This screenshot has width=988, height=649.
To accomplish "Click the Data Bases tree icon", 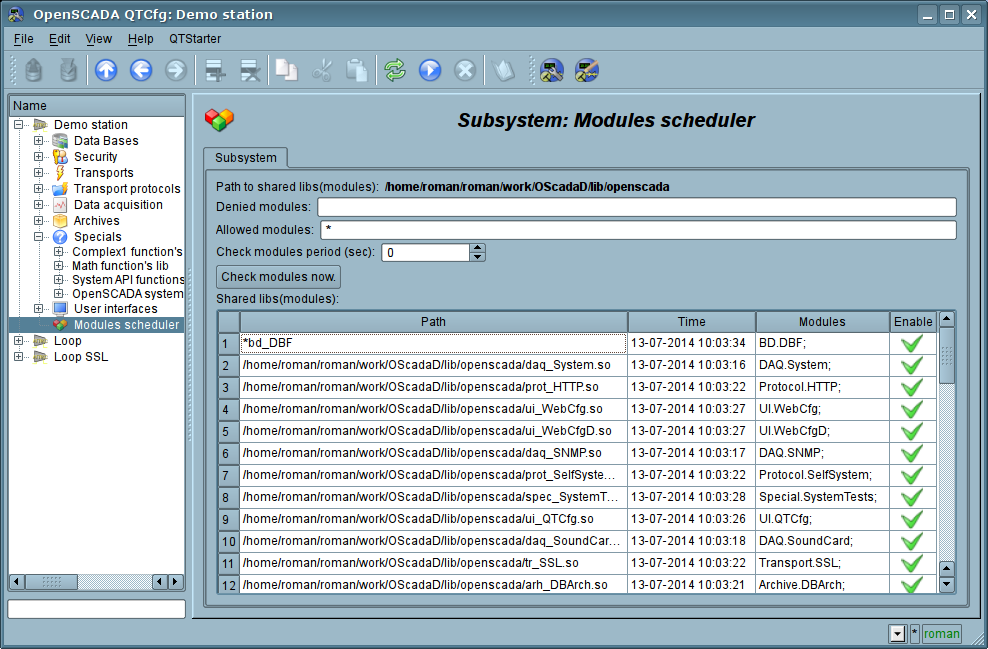I will (60, 141).
